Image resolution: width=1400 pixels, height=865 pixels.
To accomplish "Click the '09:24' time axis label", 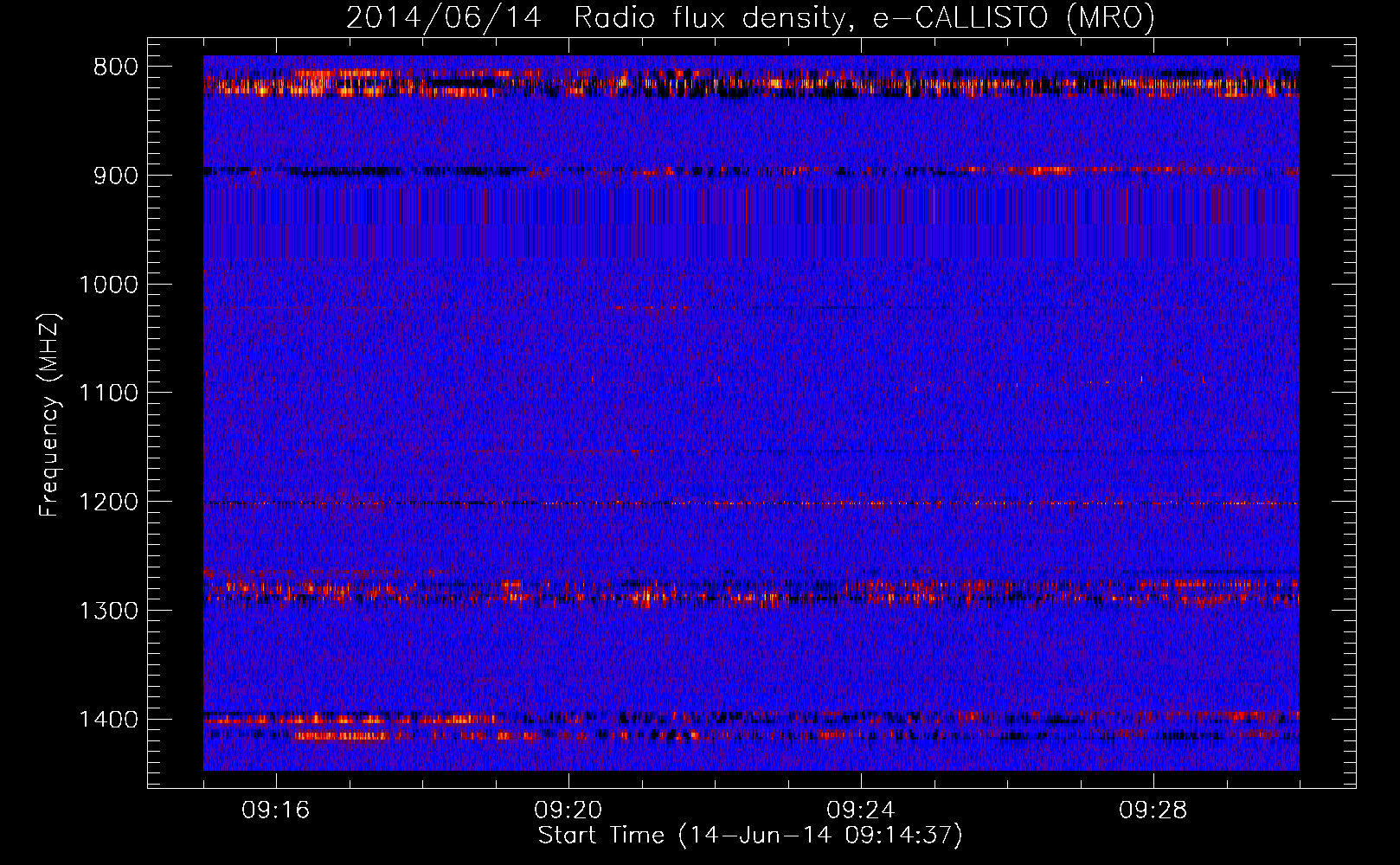I will click(x=861, y=811).
